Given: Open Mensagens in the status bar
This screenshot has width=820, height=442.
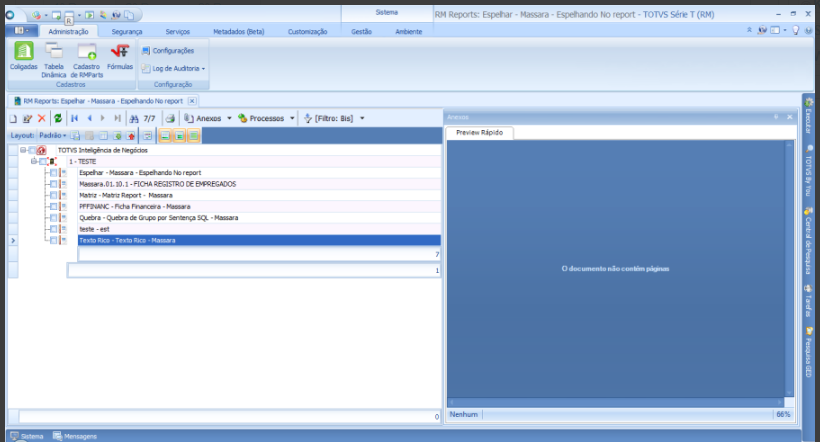Looking at the screenshot, I should click(x=75, y=436).
